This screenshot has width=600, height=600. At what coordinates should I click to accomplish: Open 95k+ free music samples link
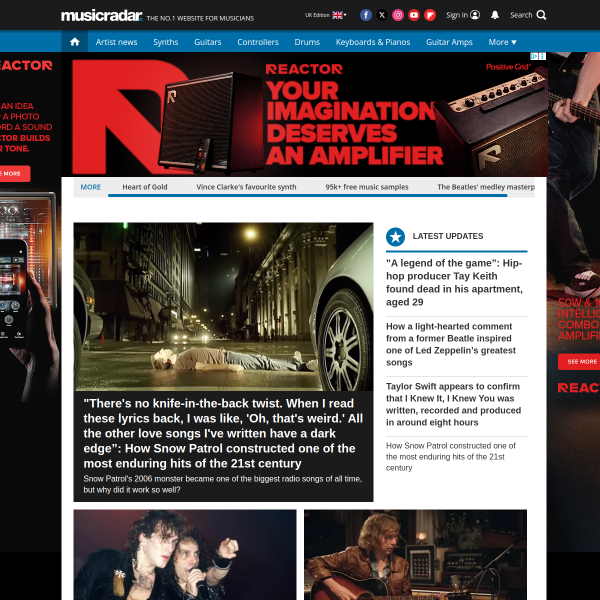(367, 187)
